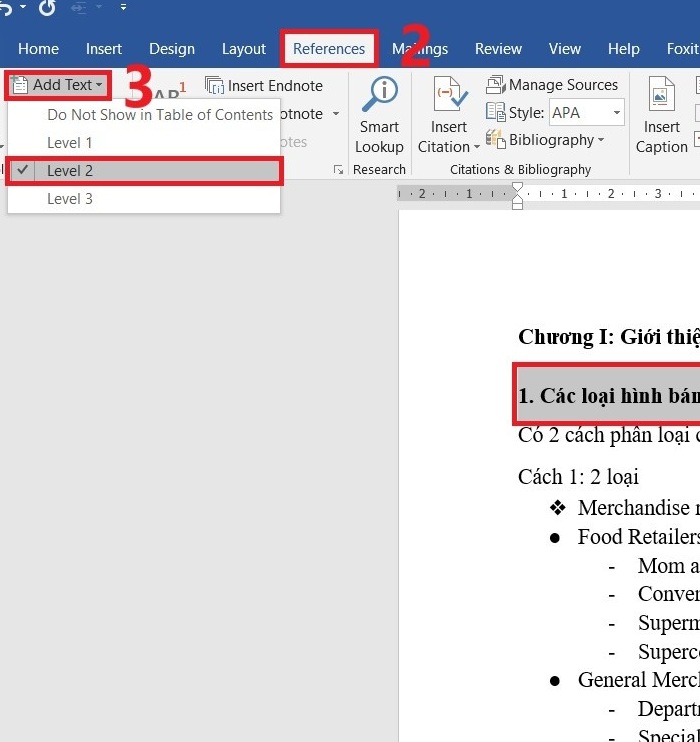
Task: Switch to the Insert tab
Action: [x=104, y=49]
